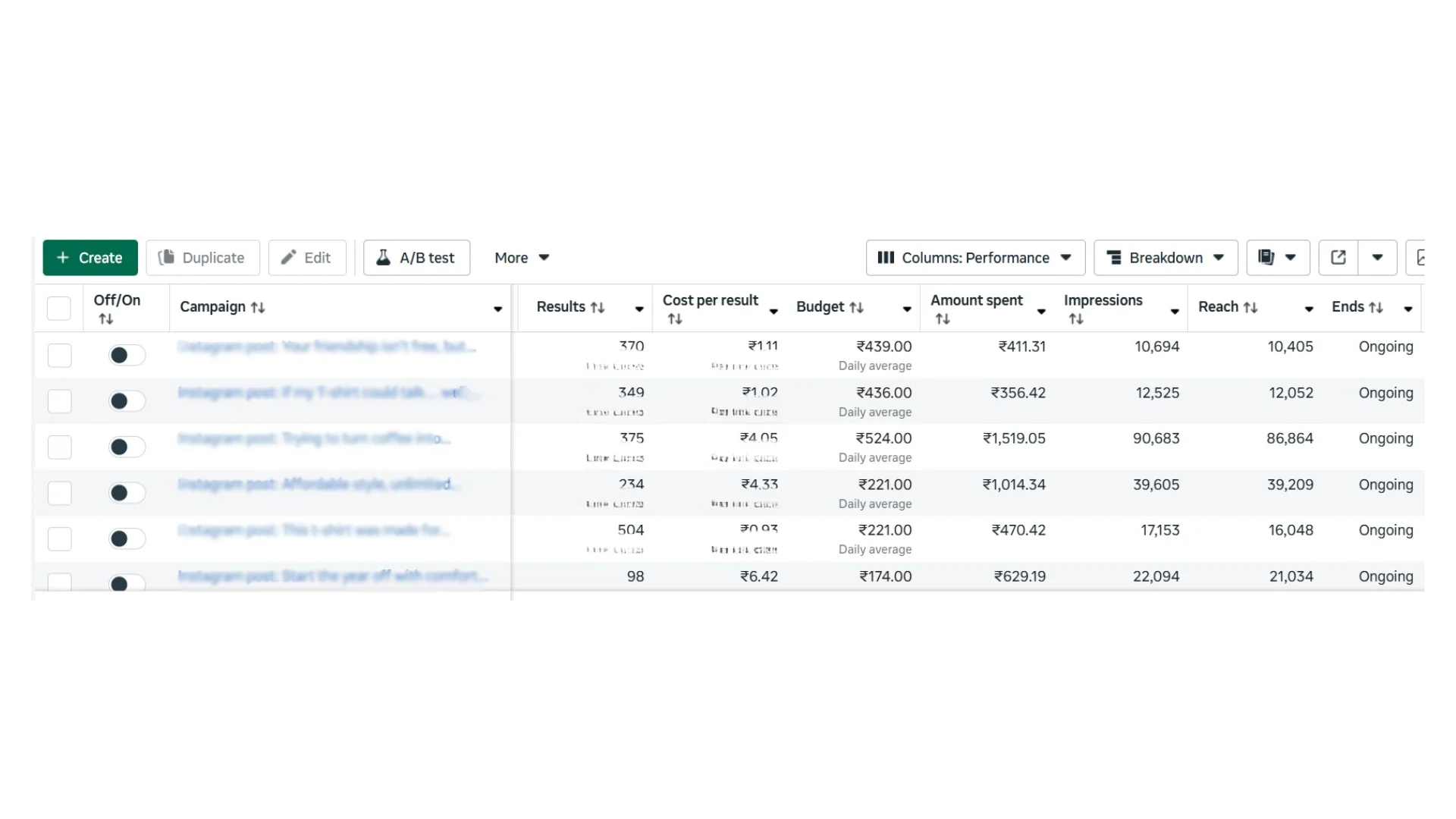
Task: Open Cost per result column arrow
Action: (x=773, y=311)
